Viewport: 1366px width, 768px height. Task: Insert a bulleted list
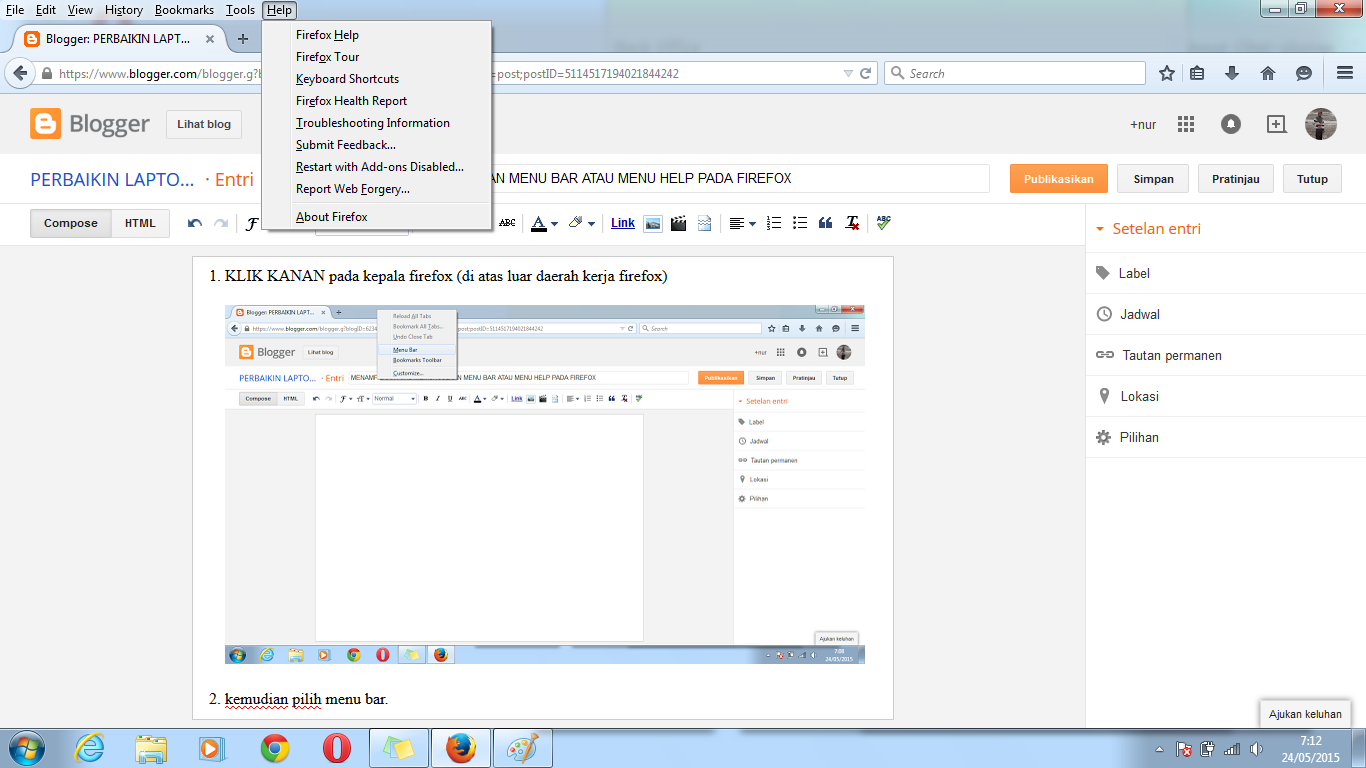pos(800,223)
